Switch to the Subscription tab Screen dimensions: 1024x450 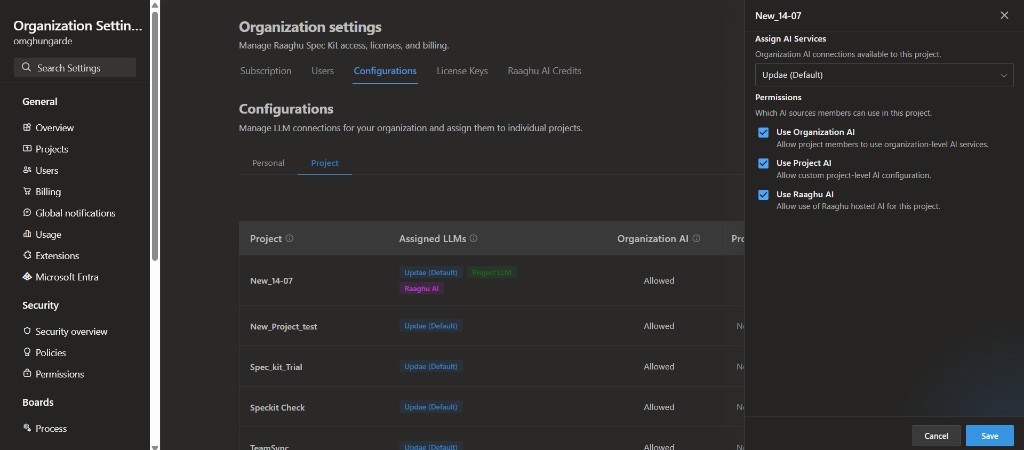266,71
